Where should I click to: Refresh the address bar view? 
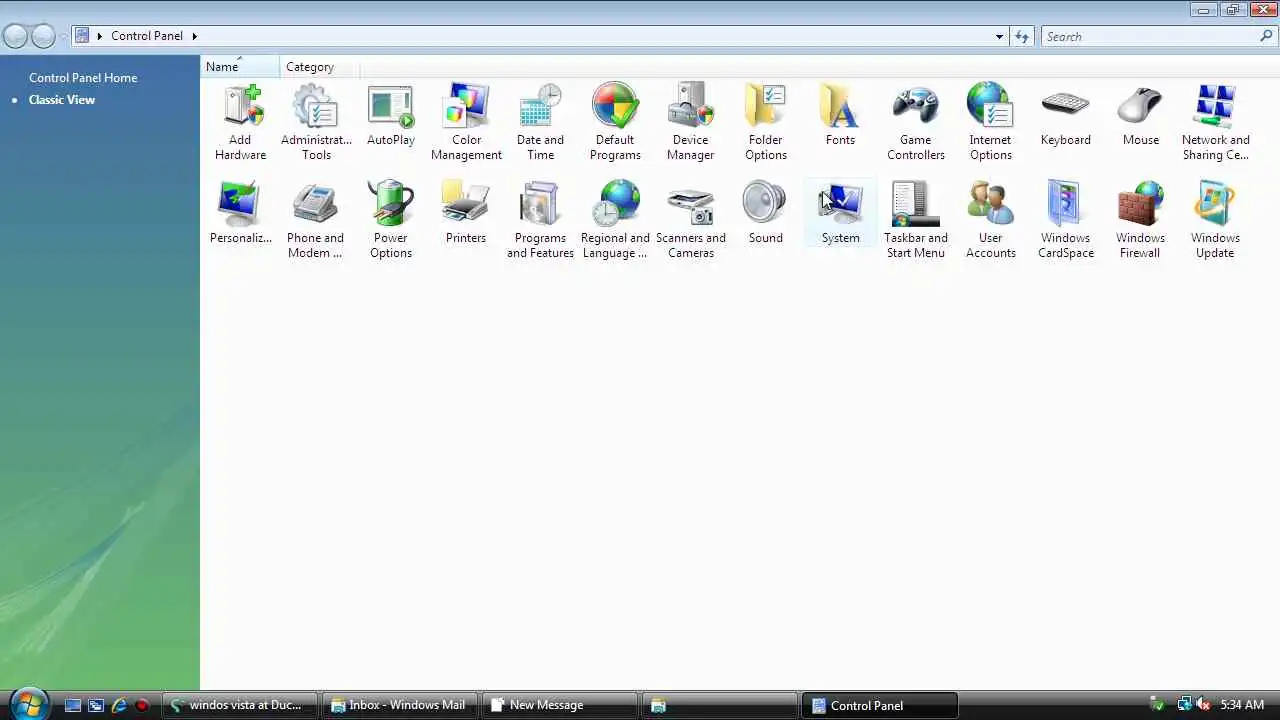click(x=1022, y=36)
